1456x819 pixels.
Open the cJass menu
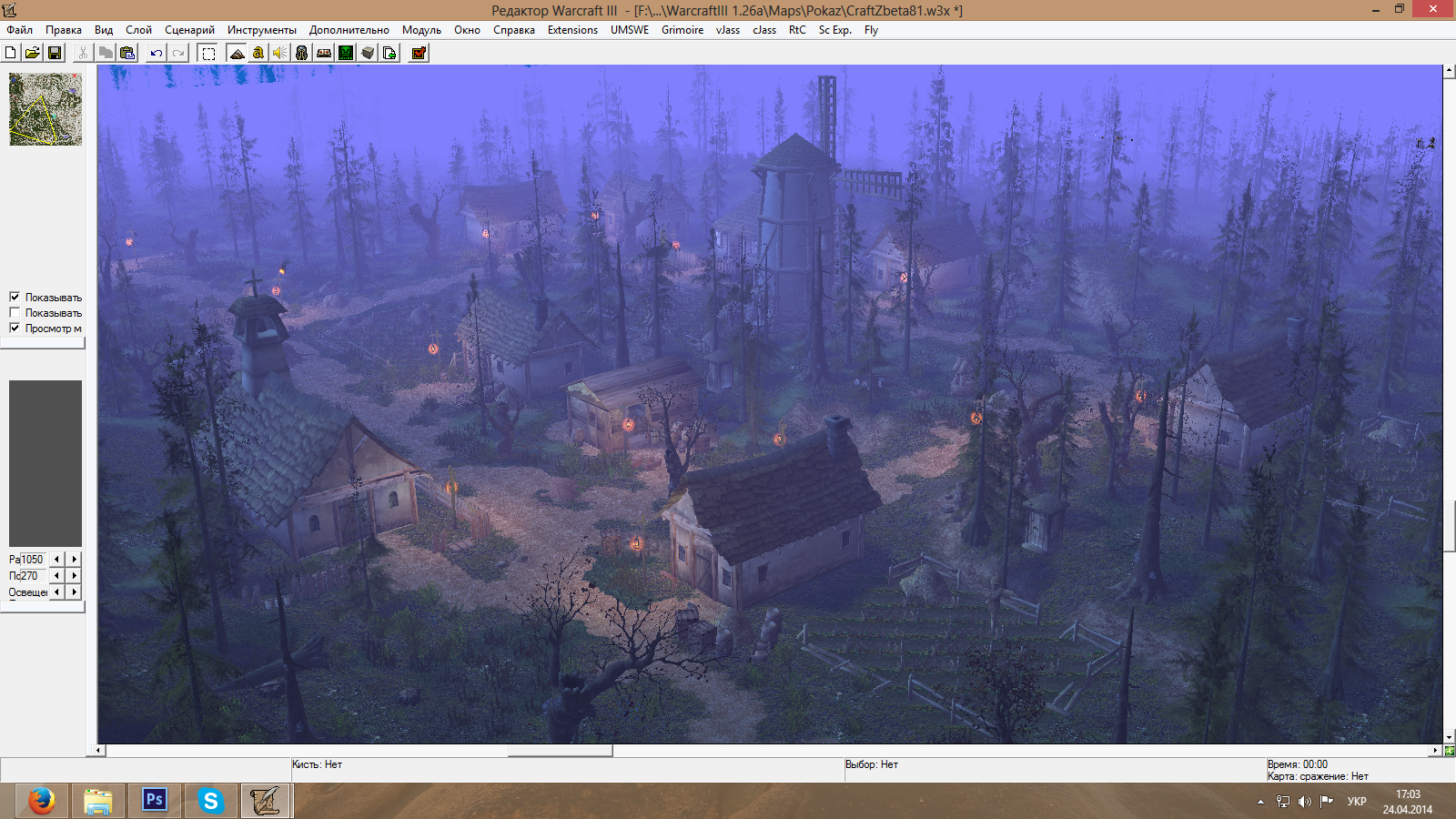(x=764, y=30)
